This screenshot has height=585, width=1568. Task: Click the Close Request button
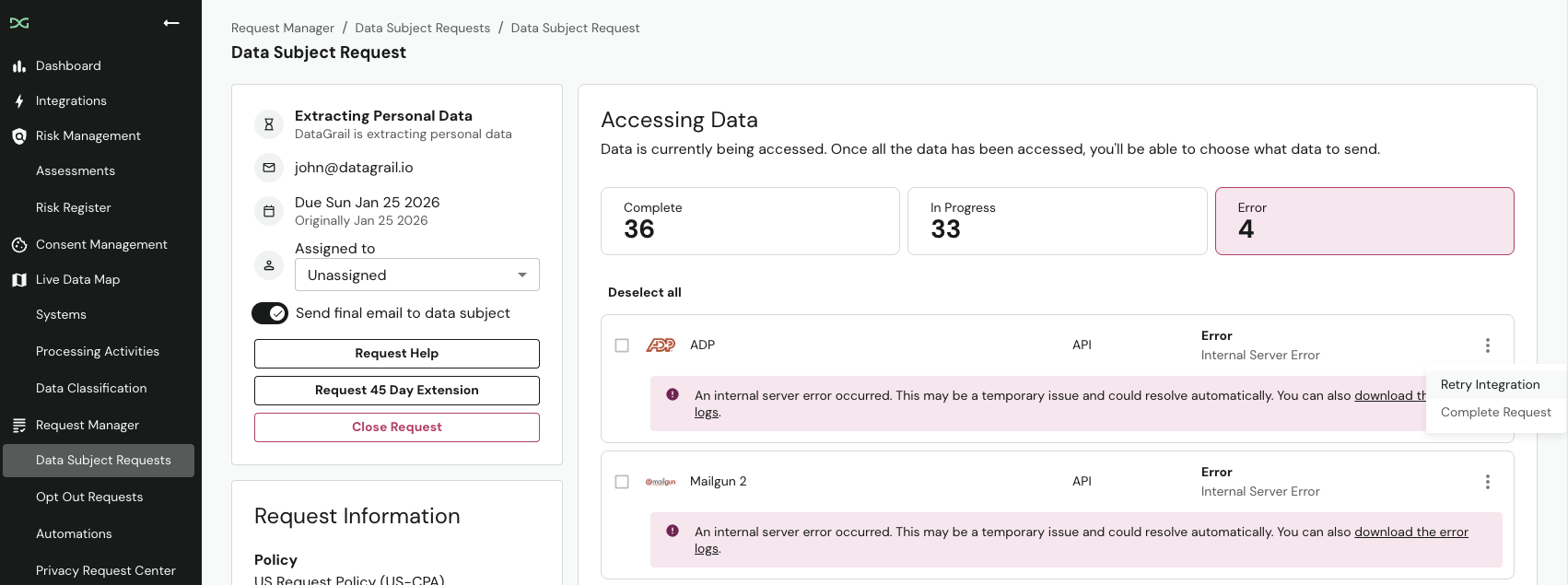point(397,427)
